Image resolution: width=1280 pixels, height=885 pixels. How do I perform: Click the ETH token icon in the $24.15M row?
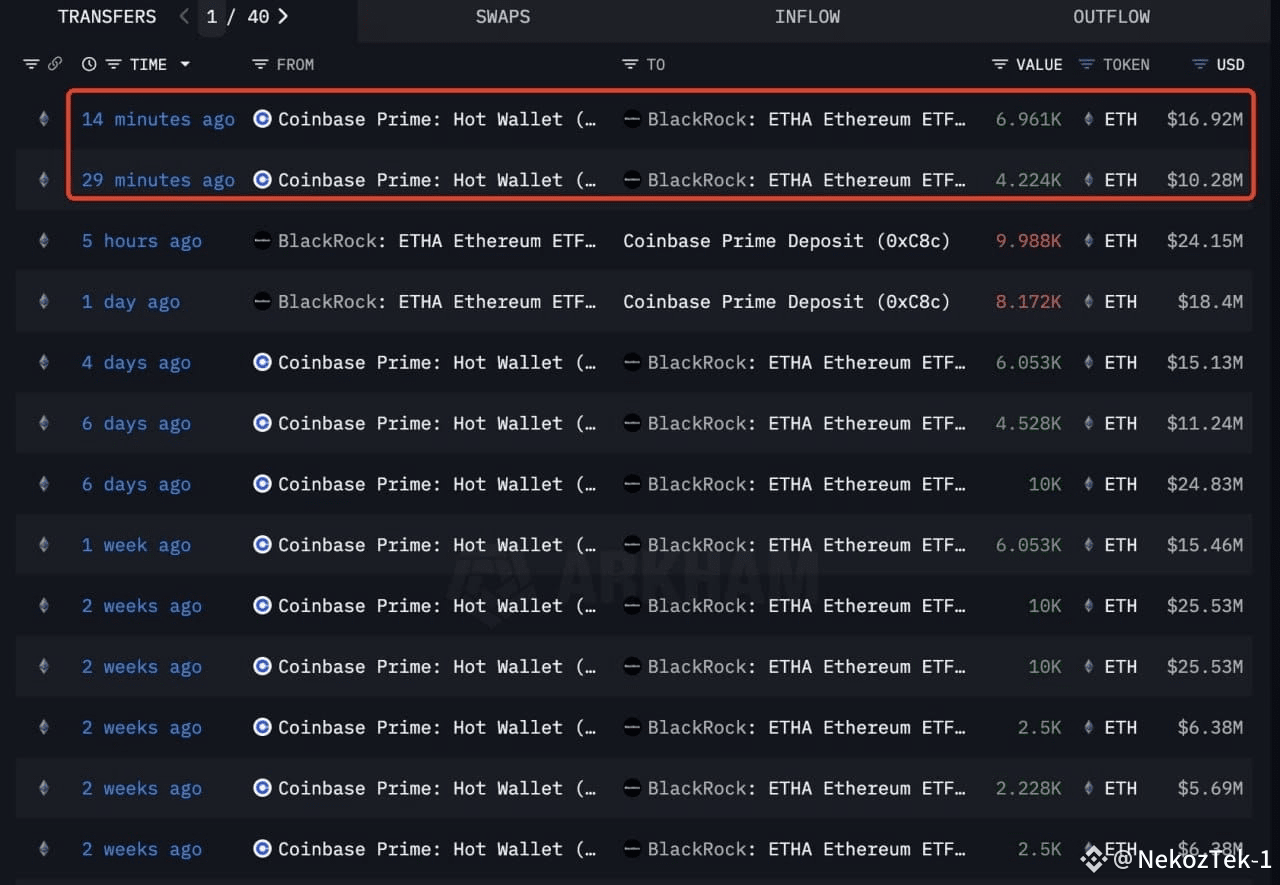(1089, 241)
